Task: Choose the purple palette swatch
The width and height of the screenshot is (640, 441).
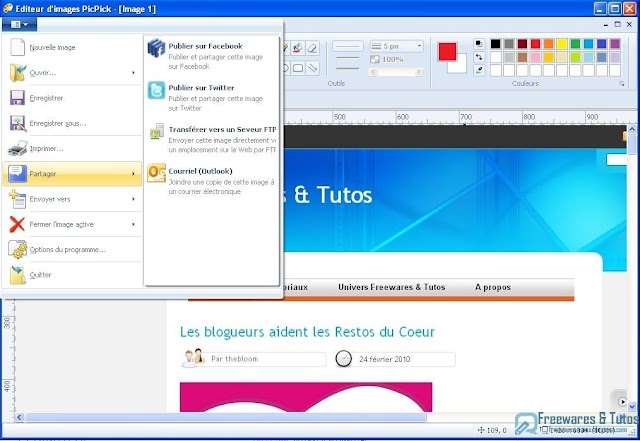Action: 615,43
